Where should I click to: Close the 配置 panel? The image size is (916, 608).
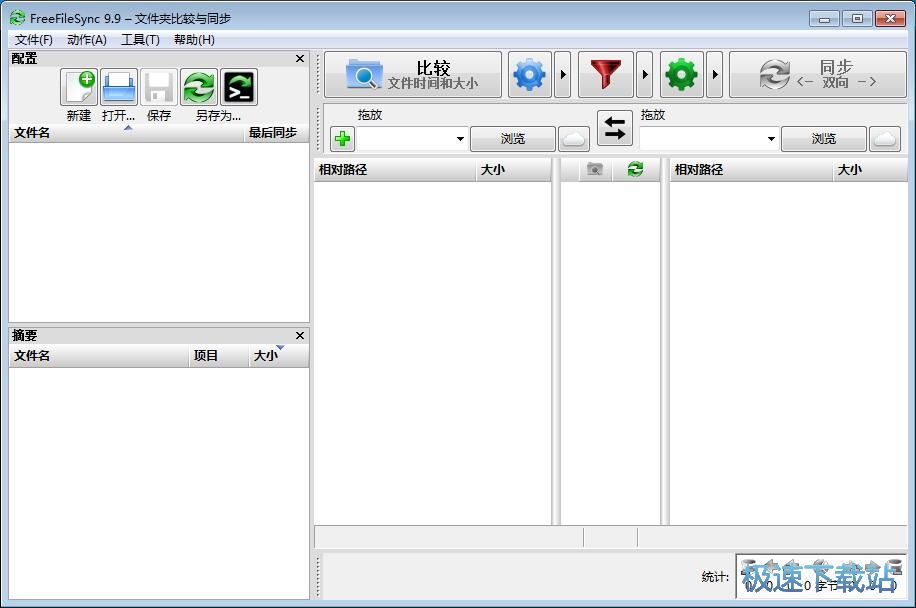click(300, 58)
